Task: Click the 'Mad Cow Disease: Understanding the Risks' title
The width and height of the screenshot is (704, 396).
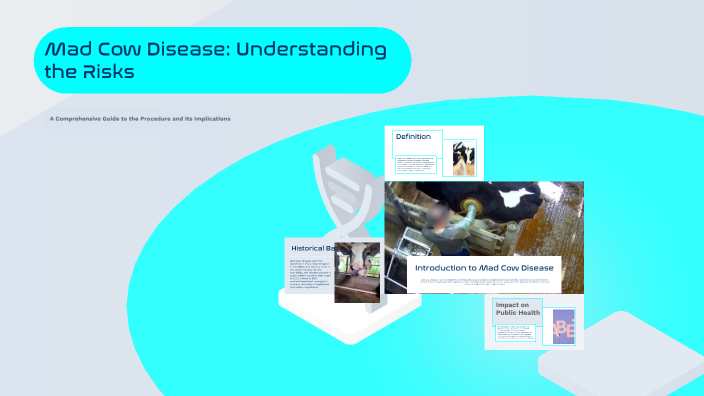Action: (x=216, y=60)
